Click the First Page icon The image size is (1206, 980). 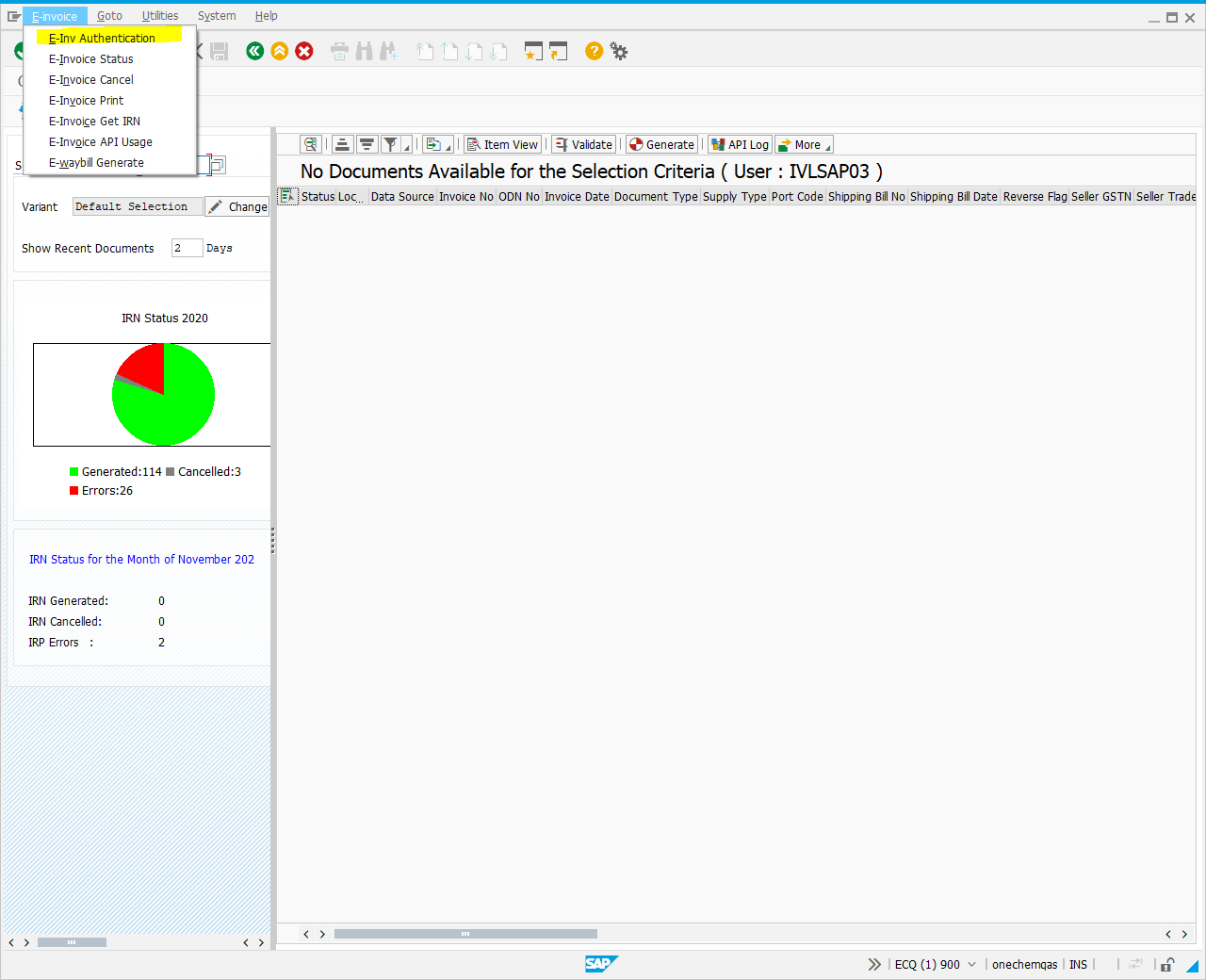point(425,51)
